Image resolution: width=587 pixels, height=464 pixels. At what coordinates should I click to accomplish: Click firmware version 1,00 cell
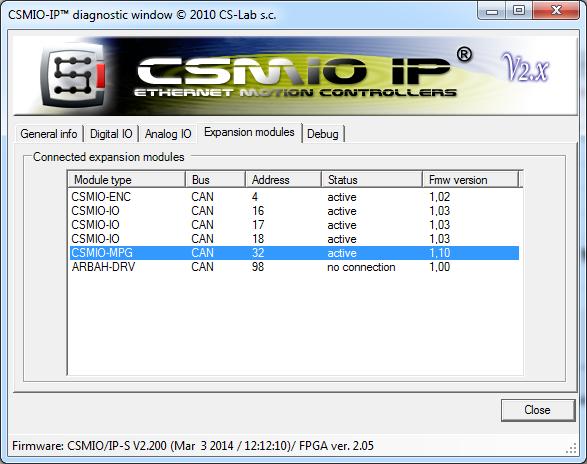click(440, 267)
